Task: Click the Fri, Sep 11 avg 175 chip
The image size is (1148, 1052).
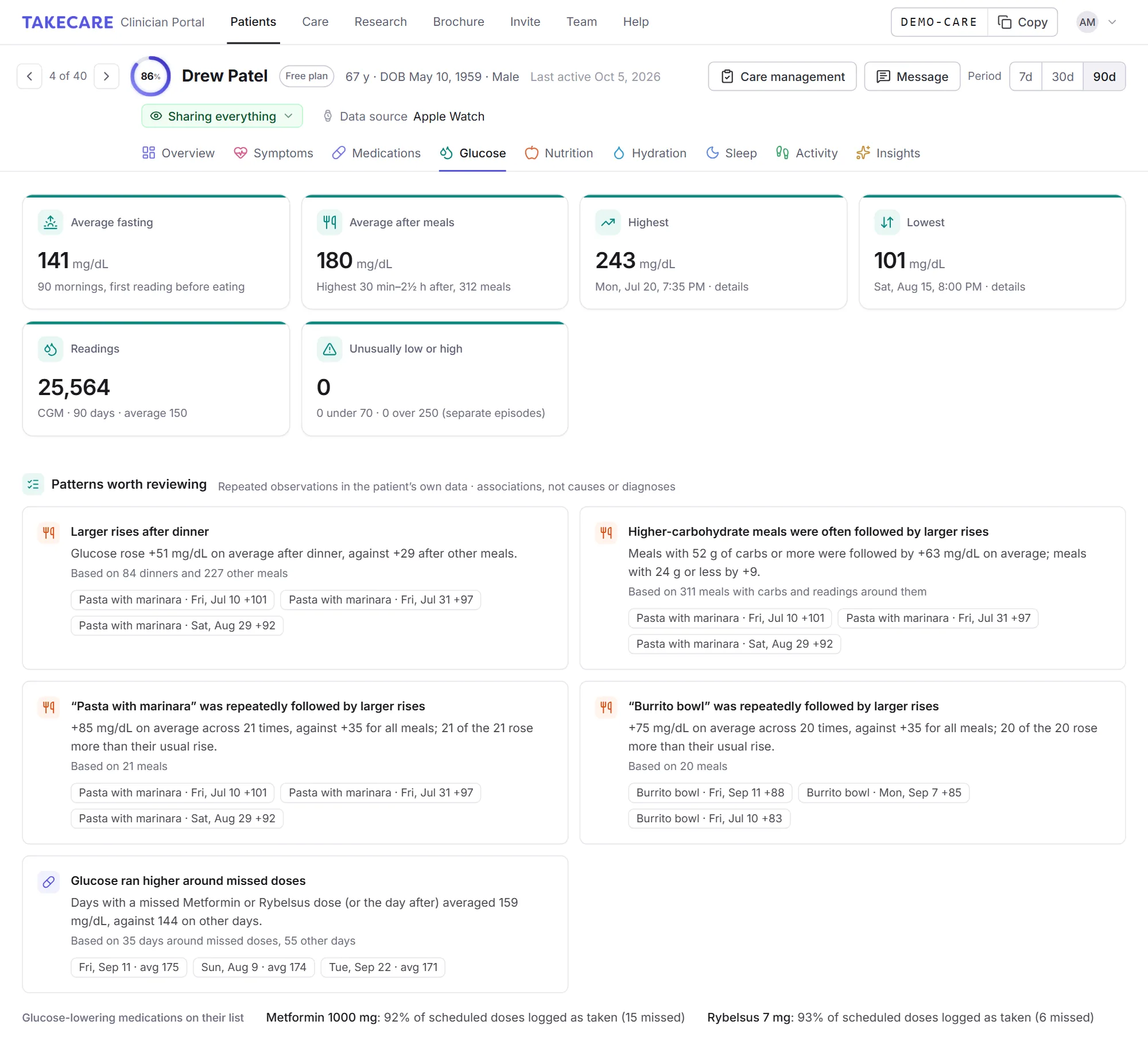Action: 129,967
